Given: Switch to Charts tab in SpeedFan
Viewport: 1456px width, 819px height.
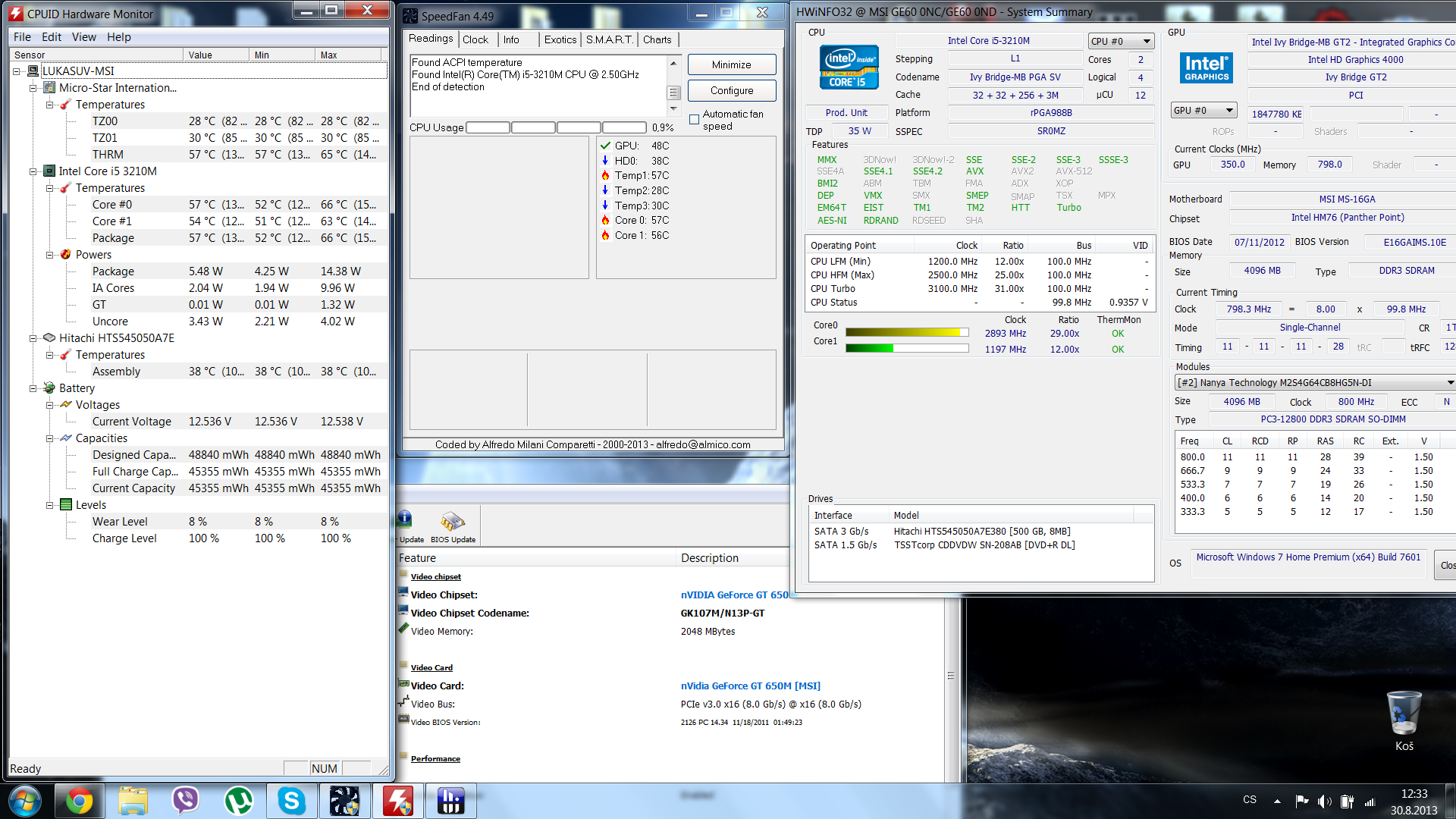Looking at the screenshot, I should pos(657,39).
